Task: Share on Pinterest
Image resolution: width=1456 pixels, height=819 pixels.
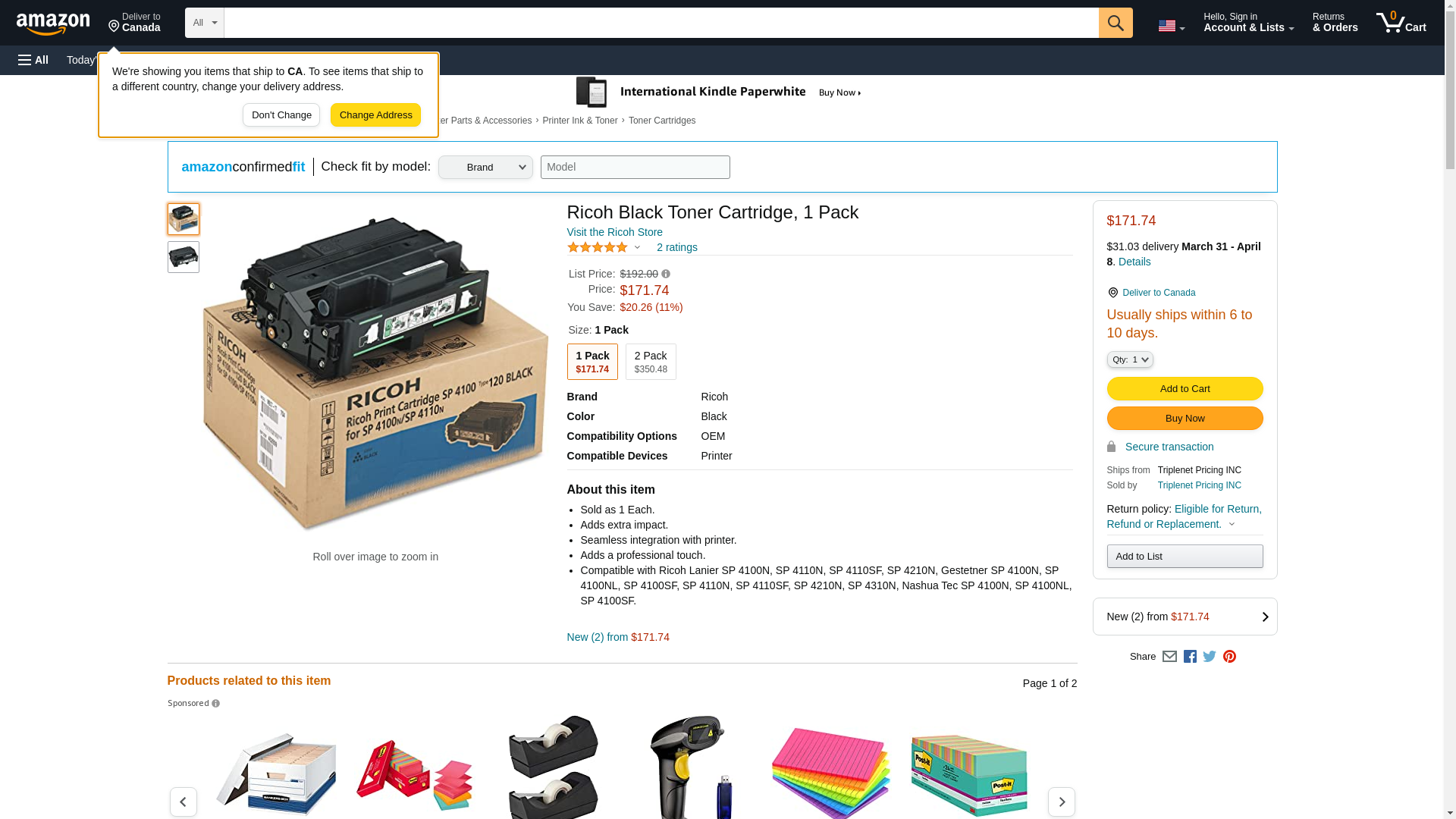Action: click(1229, 657)
